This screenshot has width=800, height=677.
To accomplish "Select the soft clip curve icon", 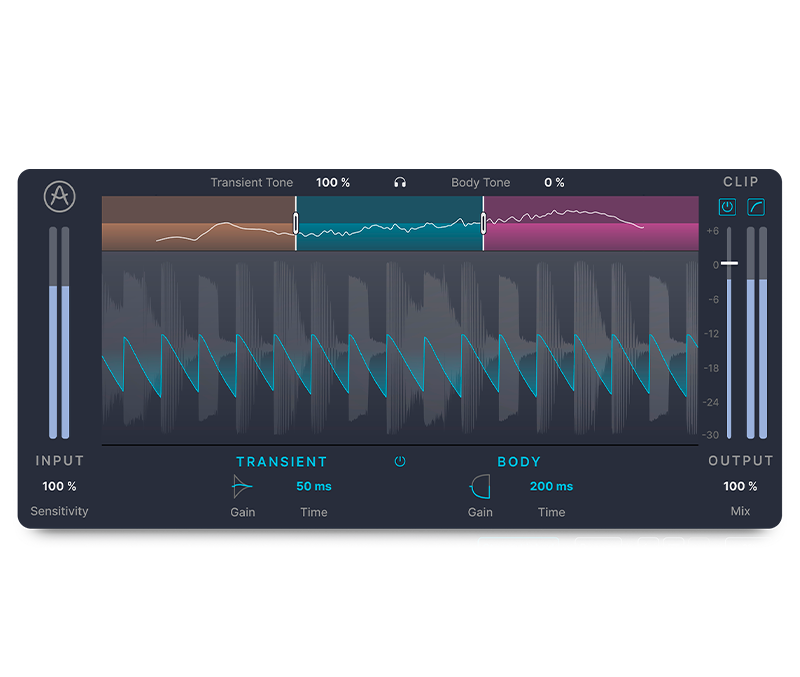I will [756, 207].
